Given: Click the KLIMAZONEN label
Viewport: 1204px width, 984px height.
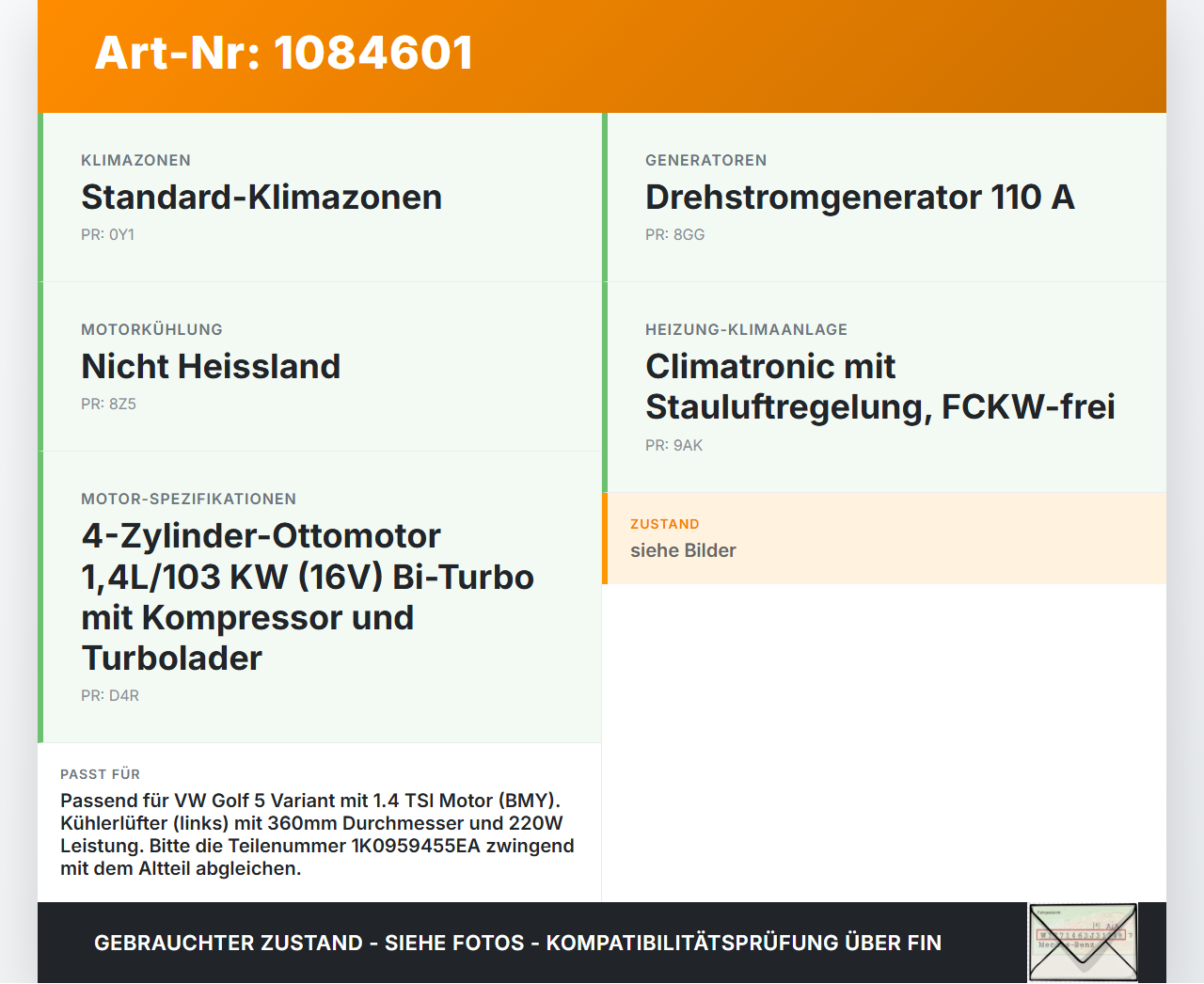Looking at the screenshot, I should pyautogui.click(x=136, y=161).
